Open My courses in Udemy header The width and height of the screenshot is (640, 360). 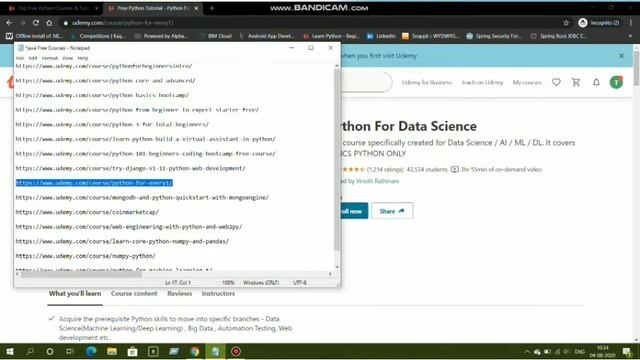(527, 82)
